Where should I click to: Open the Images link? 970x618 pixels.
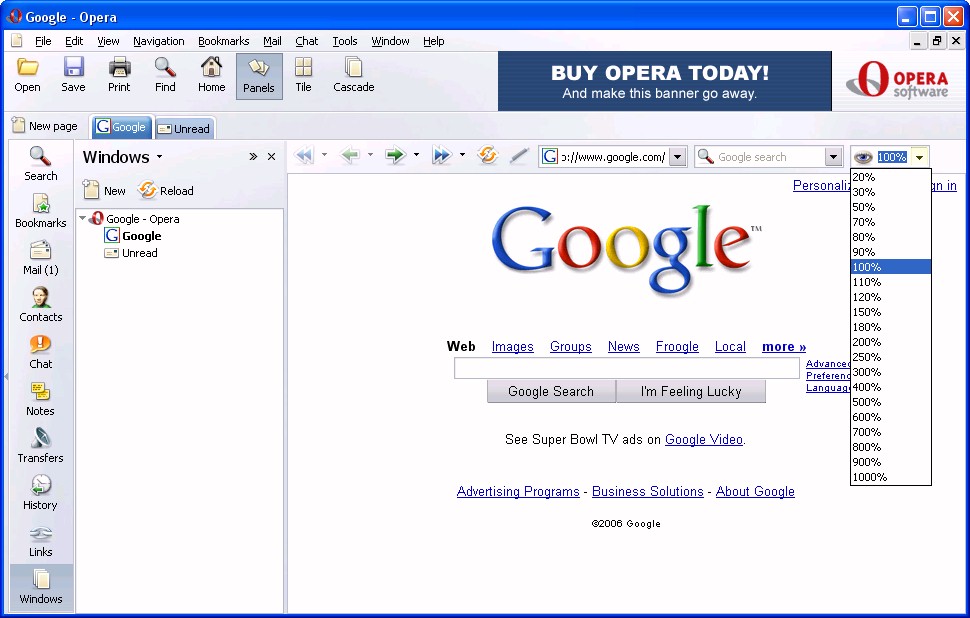[512, 346]
